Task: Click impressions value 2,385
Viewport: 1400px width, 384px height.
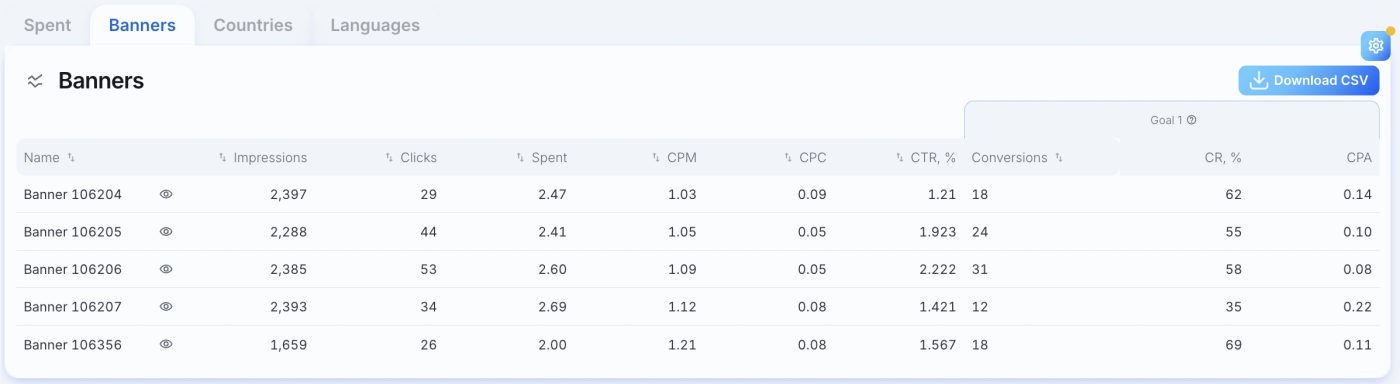Action: click(x=288, y=269)
